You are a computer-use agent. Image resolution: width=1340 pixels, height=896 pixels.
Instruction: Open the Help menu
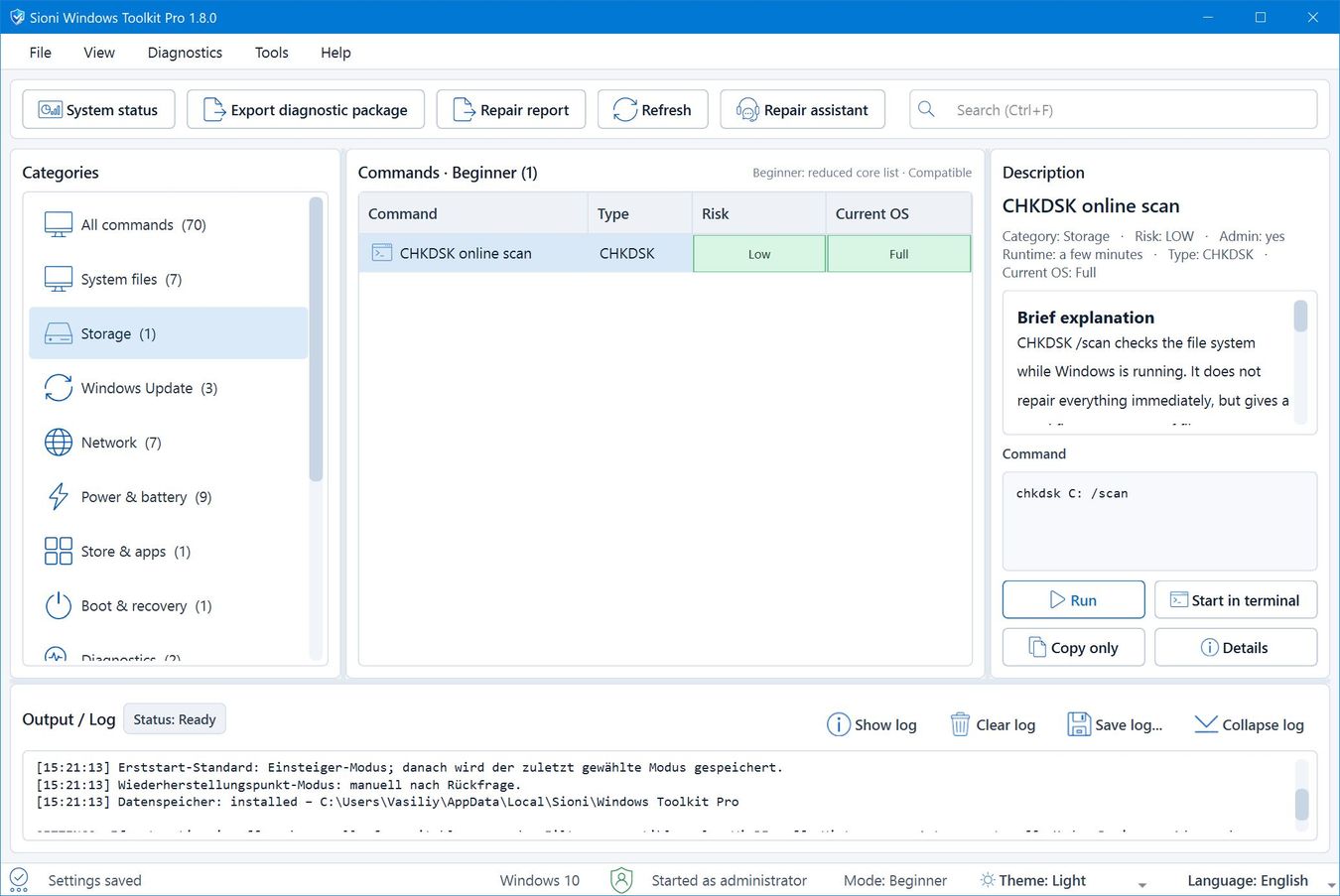335,53
